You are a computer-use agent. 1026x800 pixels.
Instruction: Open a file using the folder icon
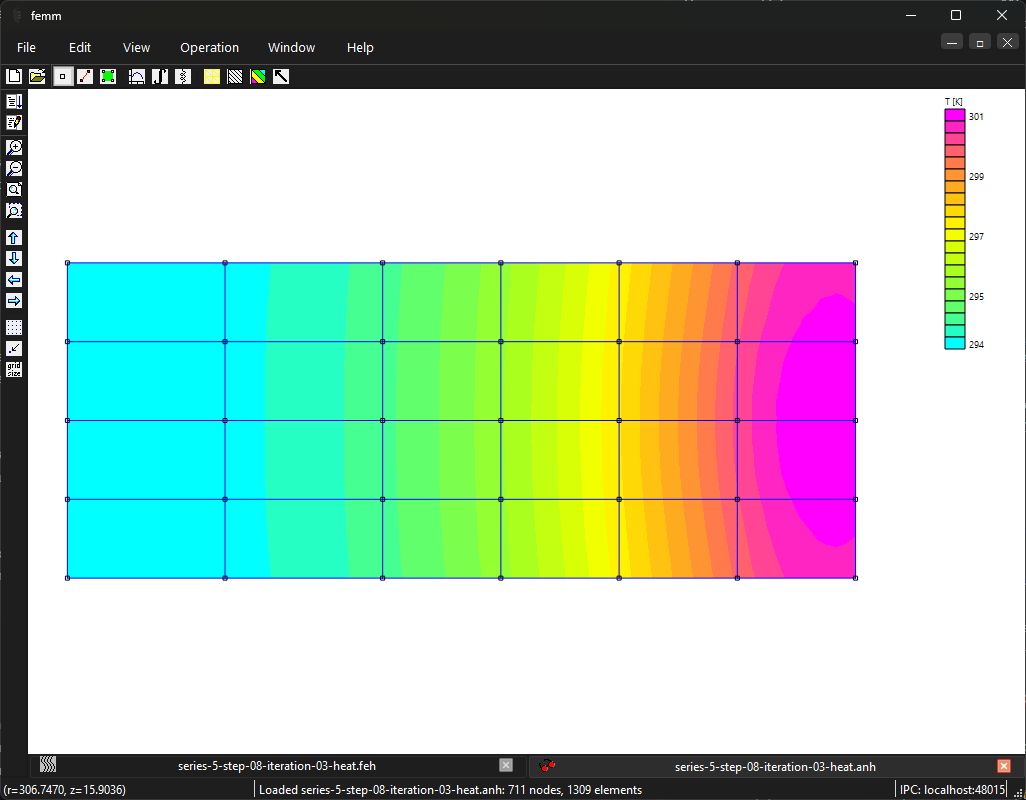pos(37,77)
